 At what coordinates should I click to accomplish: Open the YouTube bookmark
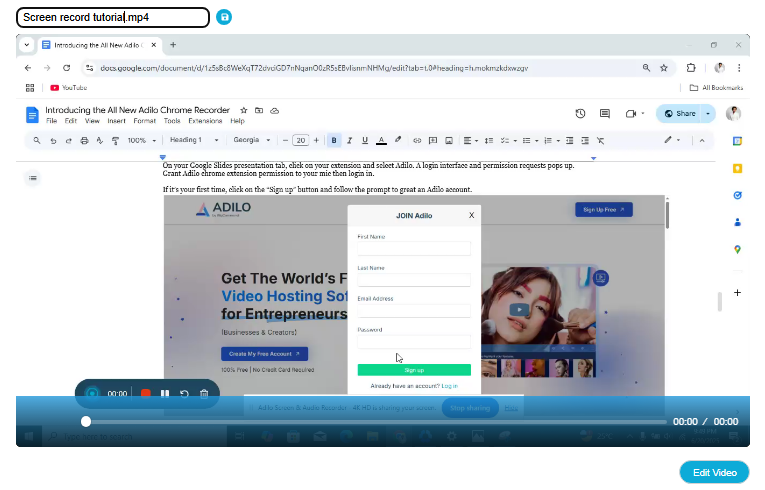click(69, 88)
